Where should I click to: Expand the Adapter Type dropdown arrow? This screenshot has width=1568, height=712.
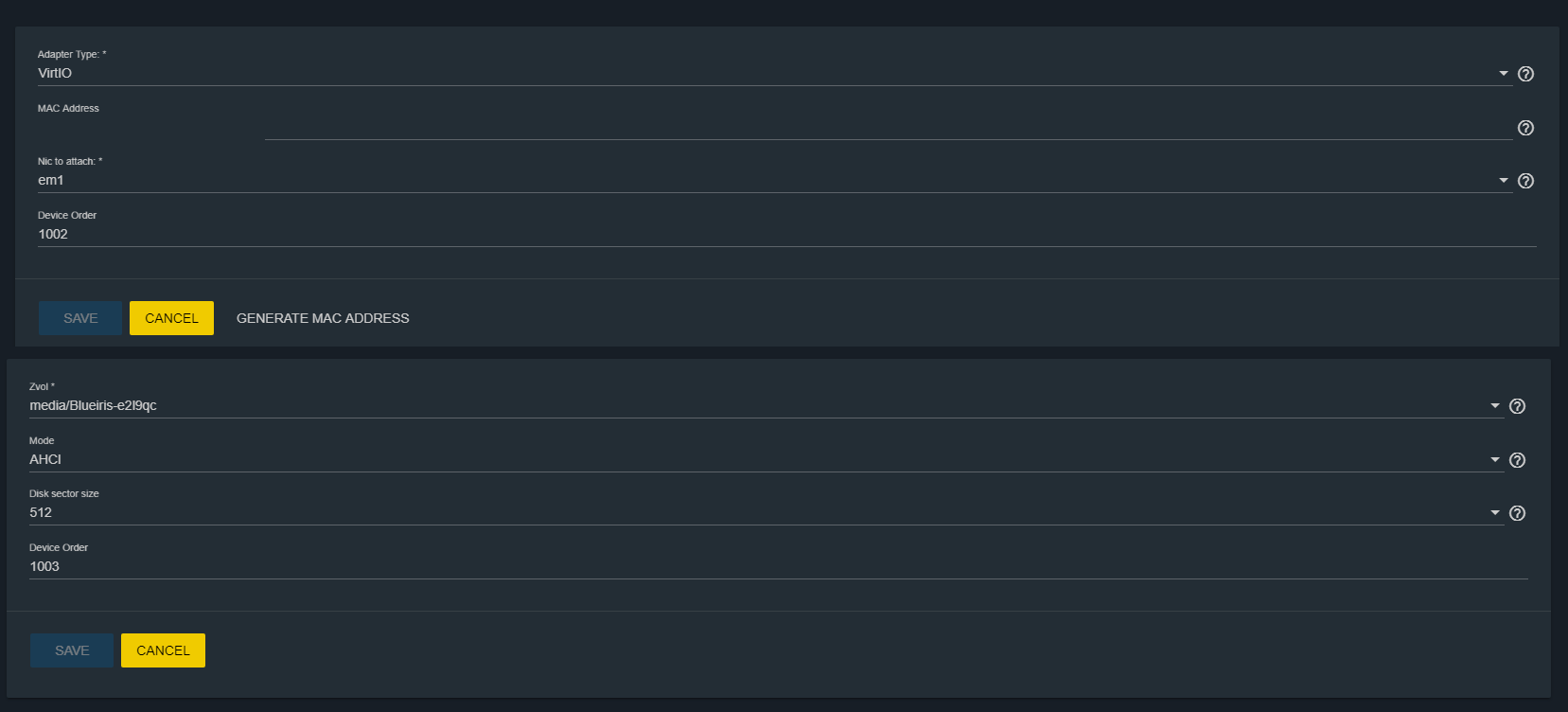(1504, 74)
